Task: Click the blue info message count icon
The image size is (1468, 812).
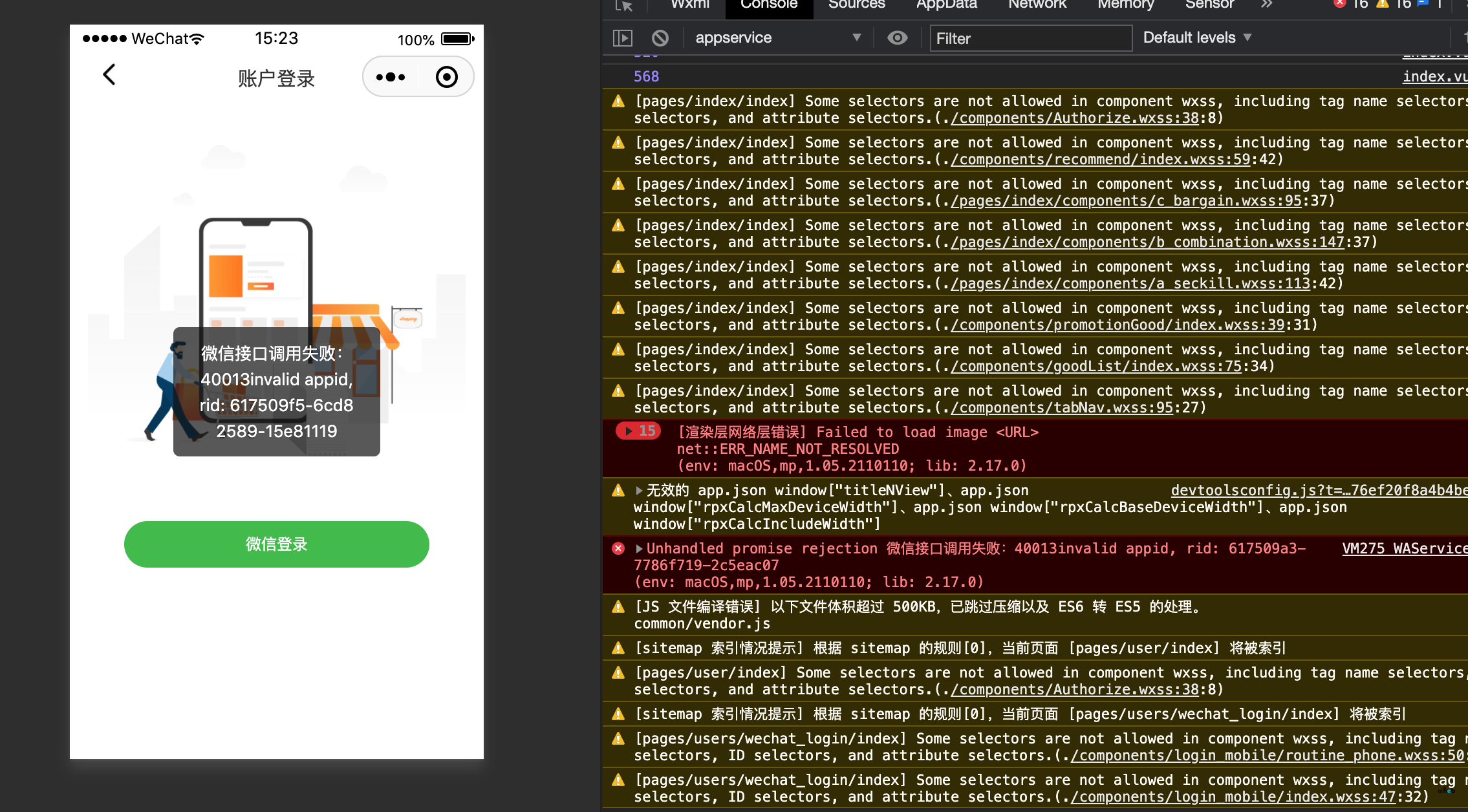Action: click(x=1423, y=3)
